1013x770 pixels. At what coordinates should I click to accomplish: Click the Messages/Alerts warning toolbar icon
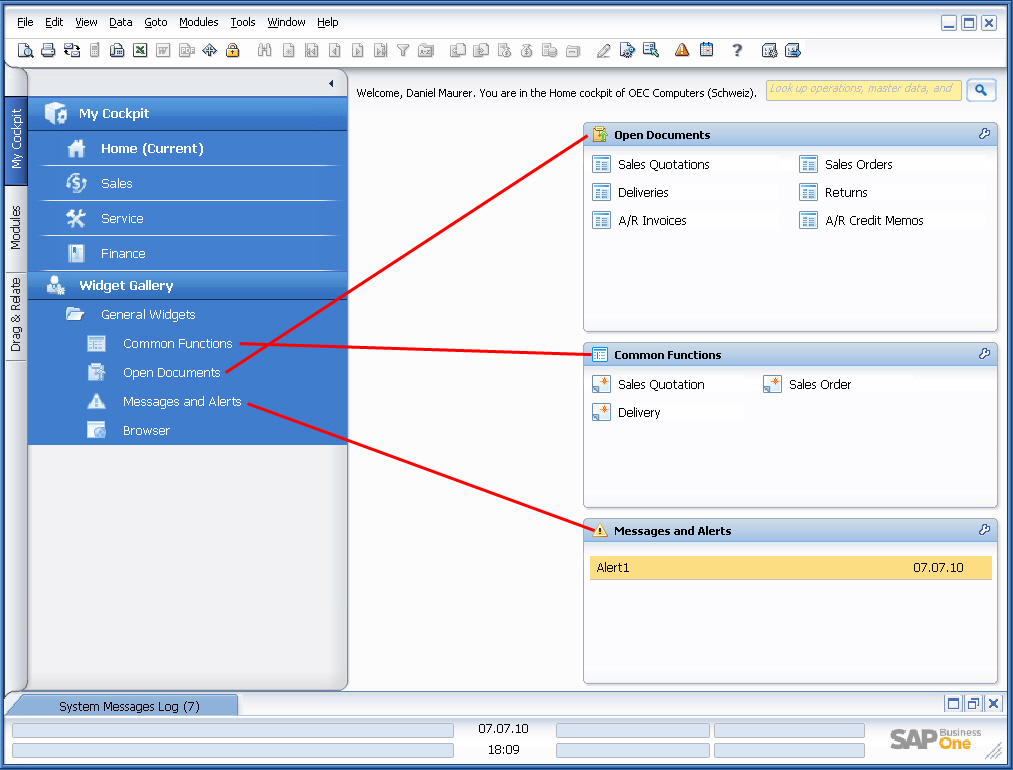(x=682, y=50)
